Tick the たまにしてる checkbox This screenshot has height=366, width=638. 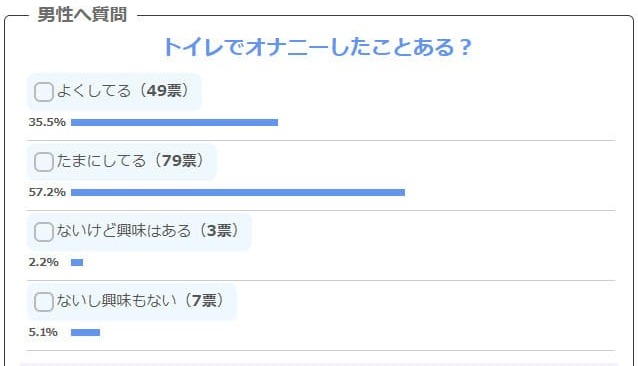pyautogui.click(x=44, y=161)
